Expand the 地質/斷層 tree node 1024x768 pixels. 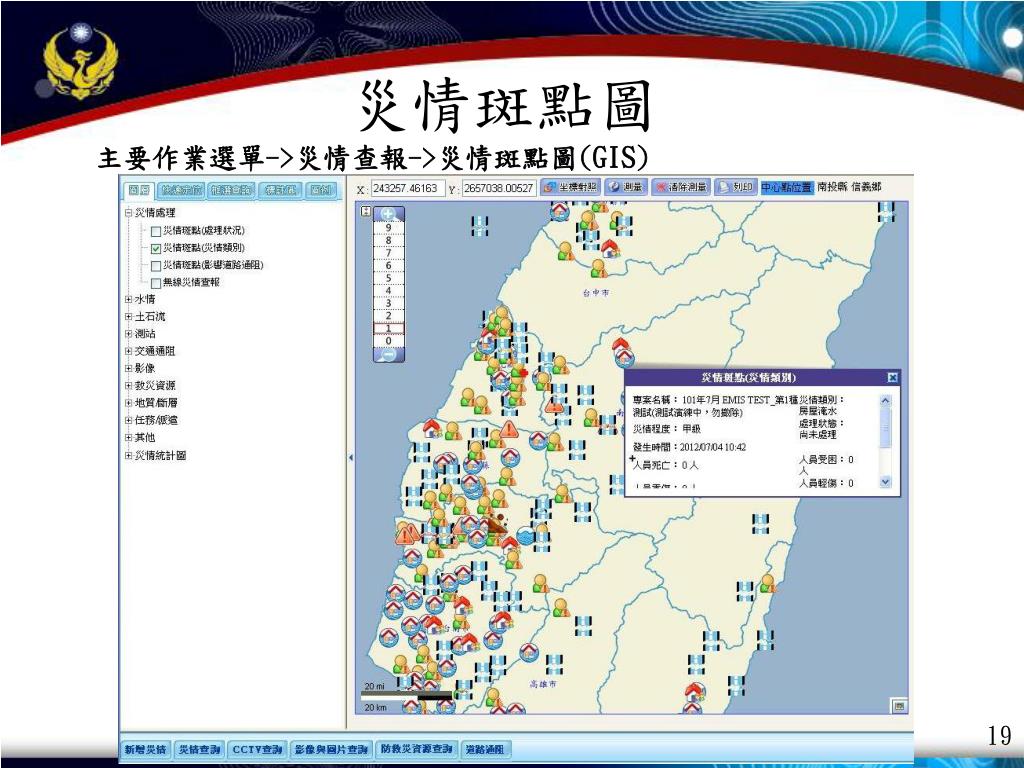point(129,403)
